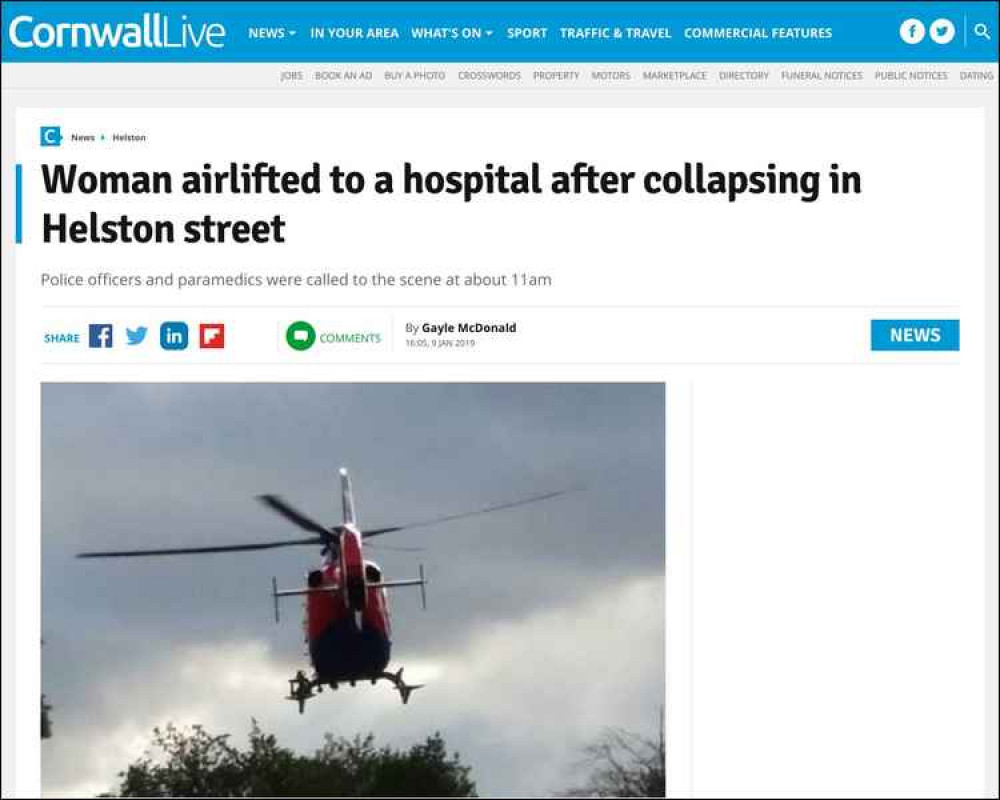Click the blue NEWS category button
This screenshot has width=1000, height=800.
click(x=915, y=336)
